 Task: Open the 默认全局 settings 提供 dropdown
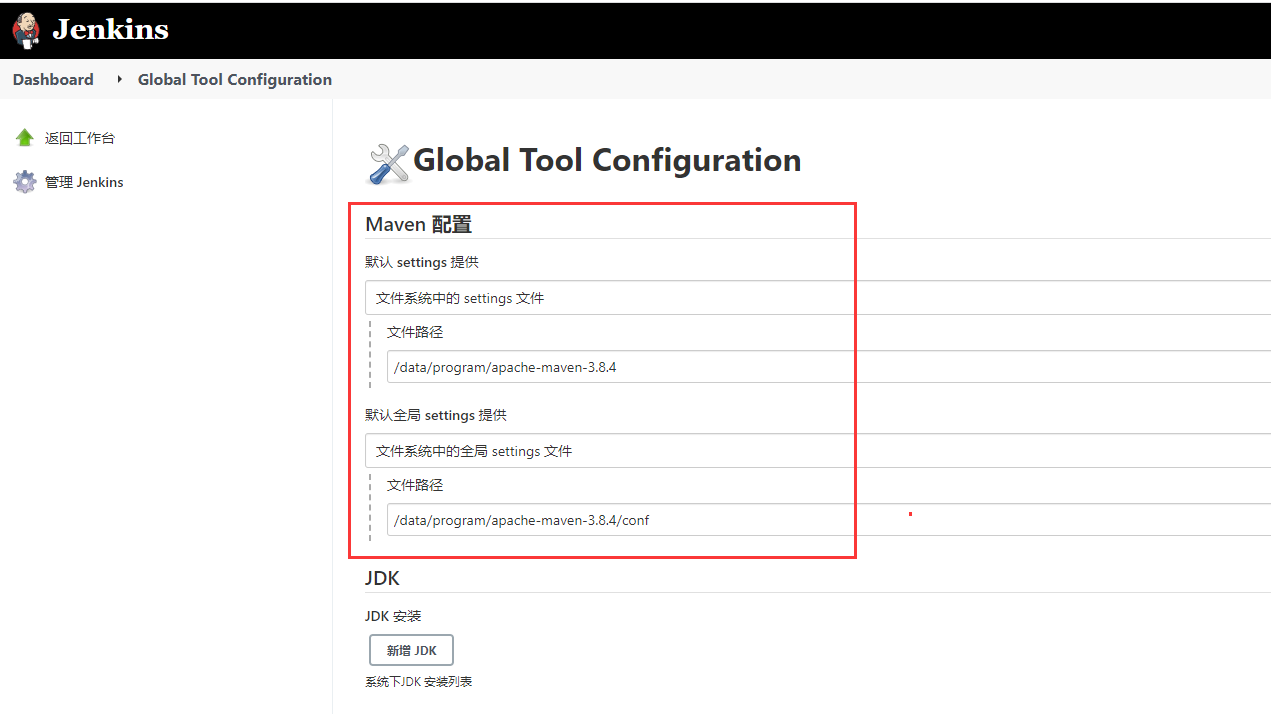click(816, 451)
